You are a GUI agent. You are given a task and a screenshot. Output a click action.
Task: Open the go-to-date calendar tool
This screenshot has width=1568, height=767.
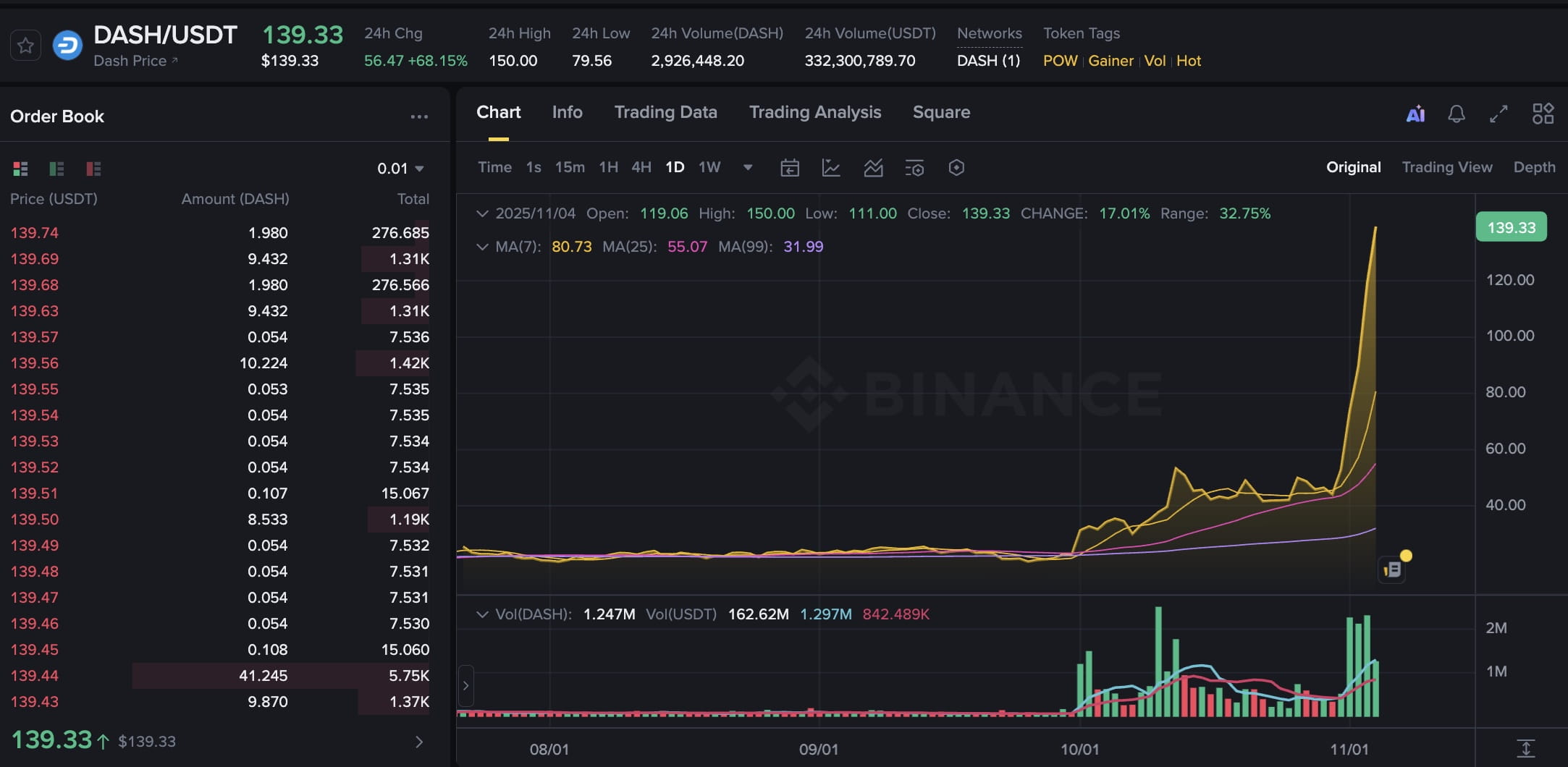[x=791, y=167]
